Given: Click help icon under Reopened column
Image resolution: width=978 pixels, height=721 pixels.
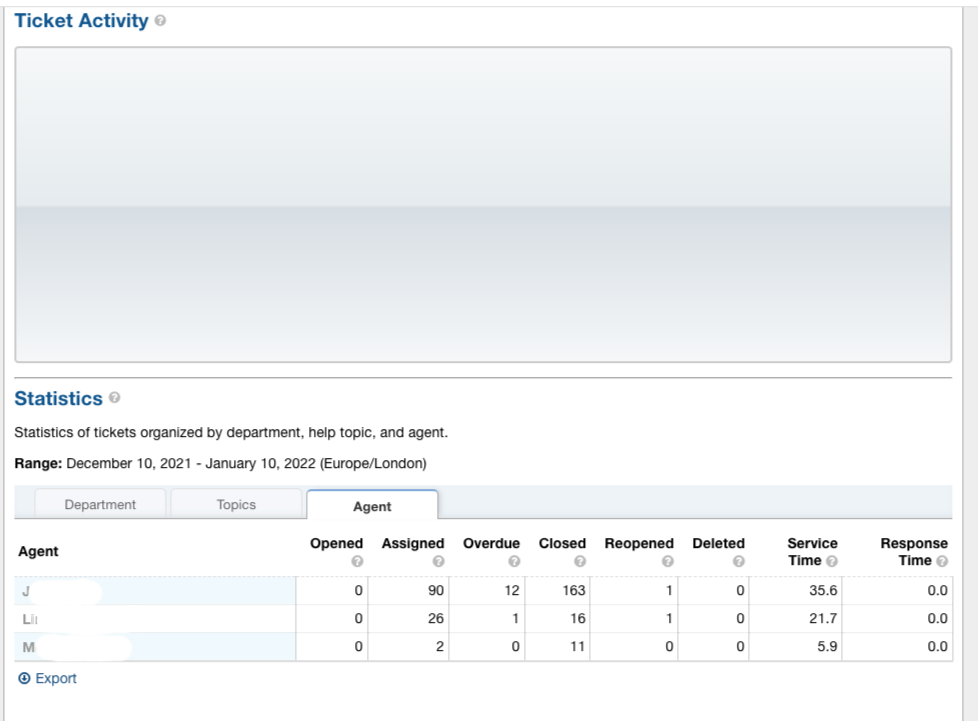Looking at the screenshot, I should coord(667,561).
